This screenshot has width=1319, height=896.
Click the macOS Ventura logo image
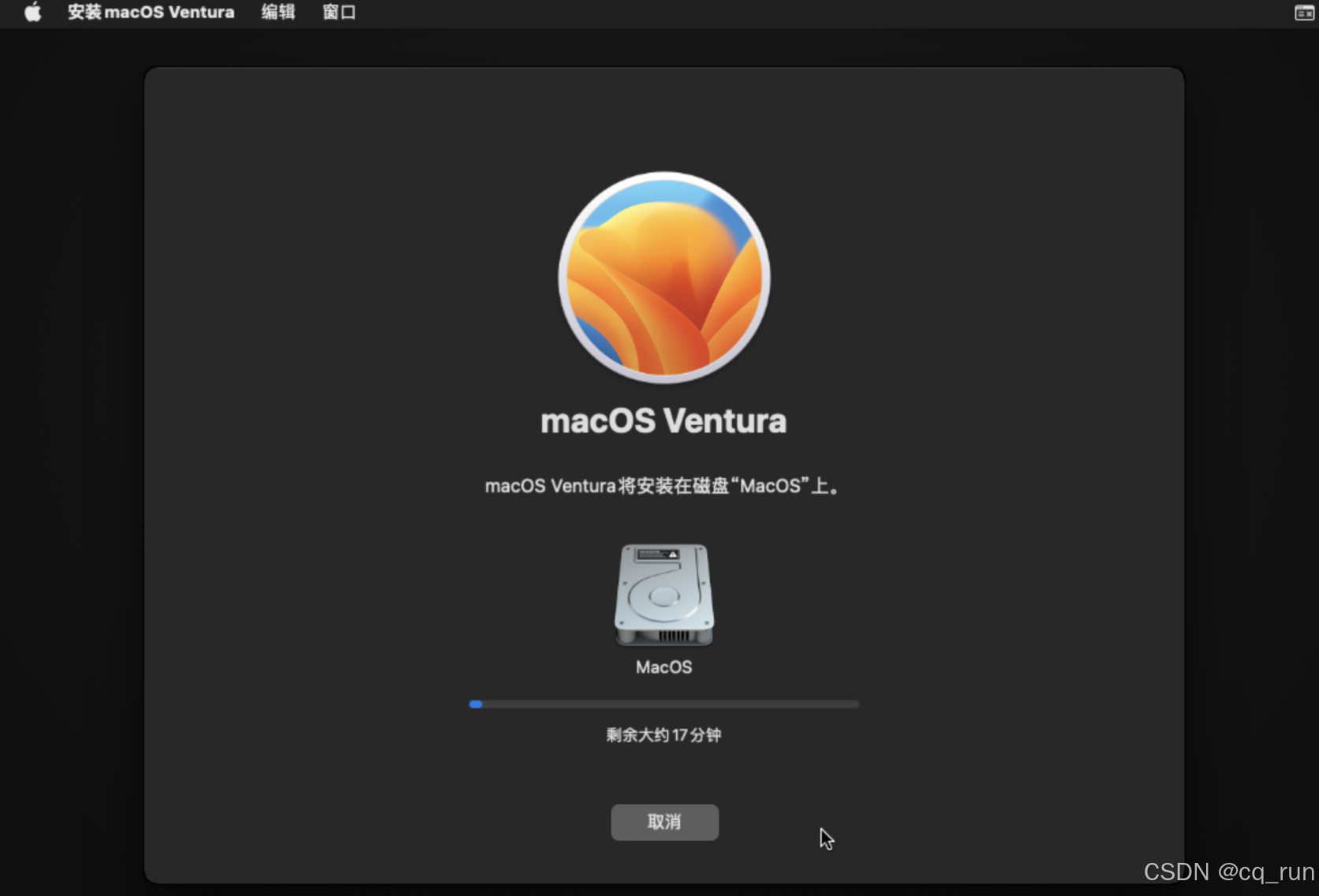tap(664, 278)
